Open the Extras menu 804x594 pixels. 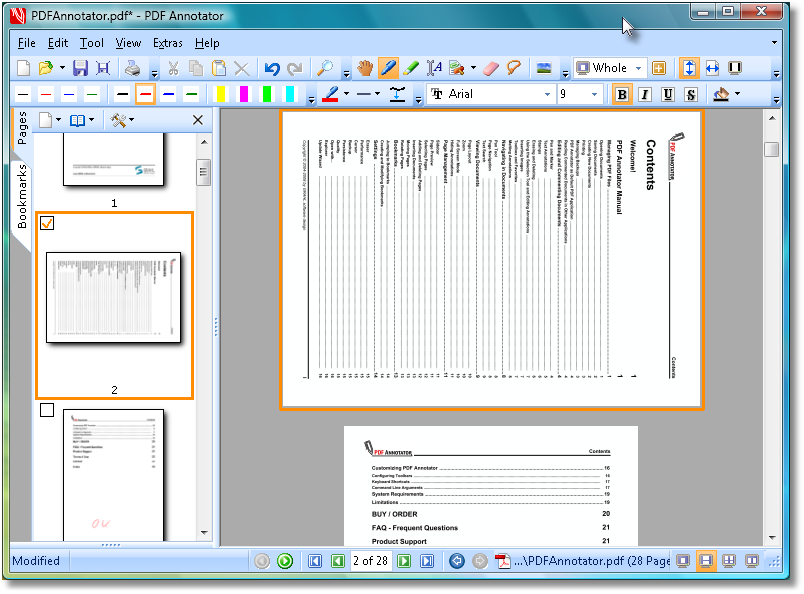[168, 43]
